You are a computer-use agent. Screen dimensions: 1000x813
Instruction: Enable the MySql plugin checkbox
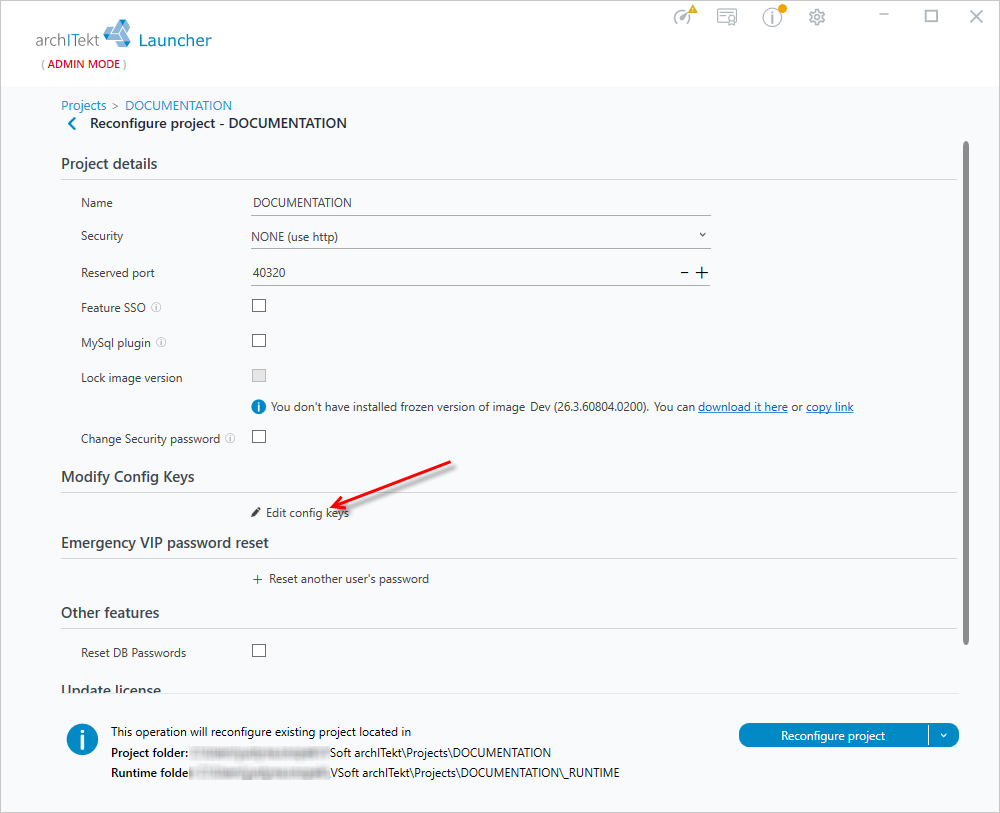pyautogui.click(x=259, y=341)
